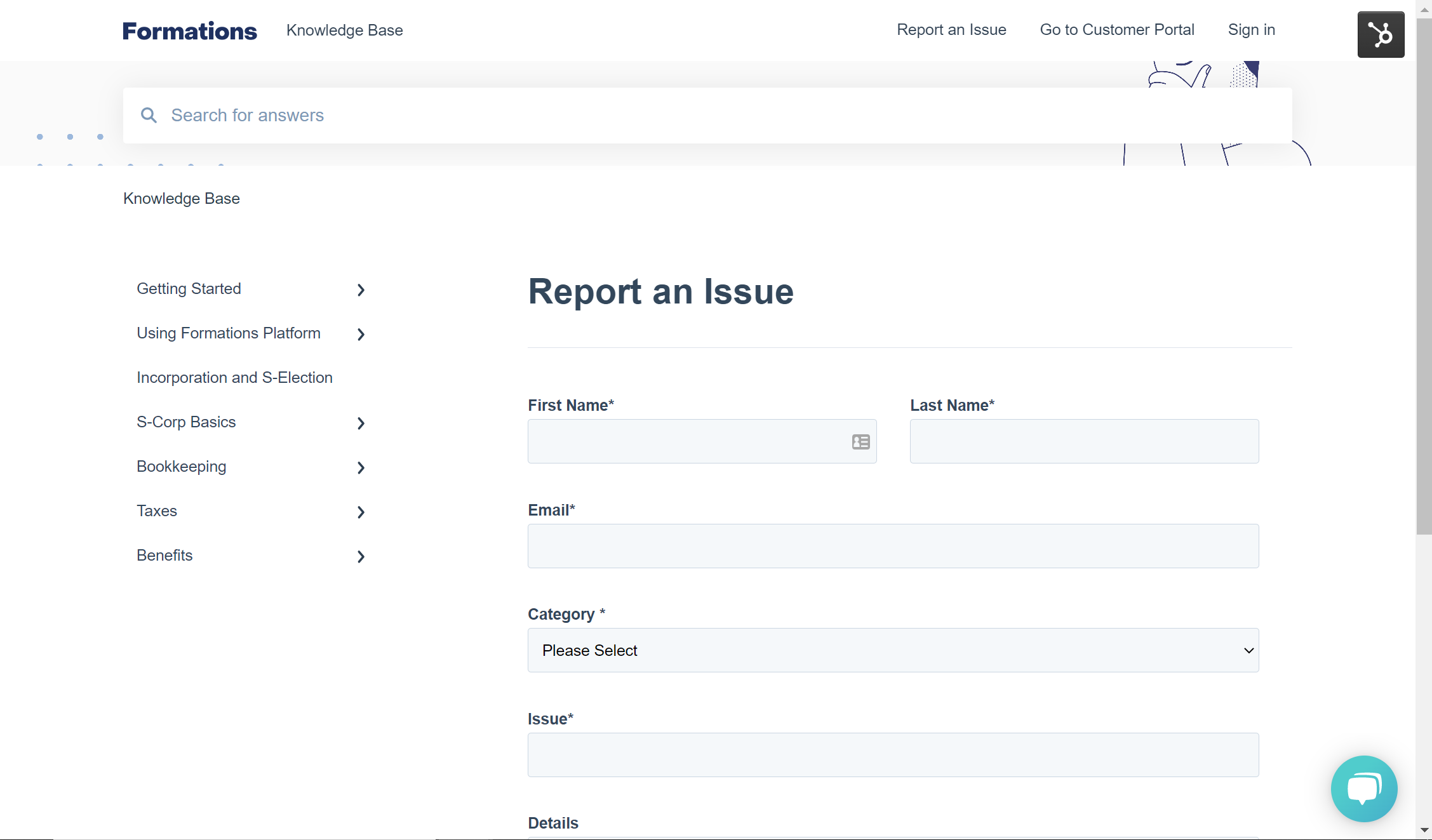Expand the Using Formations Platform category
This screenshot has height=840, width=1432.
point(361,334)
